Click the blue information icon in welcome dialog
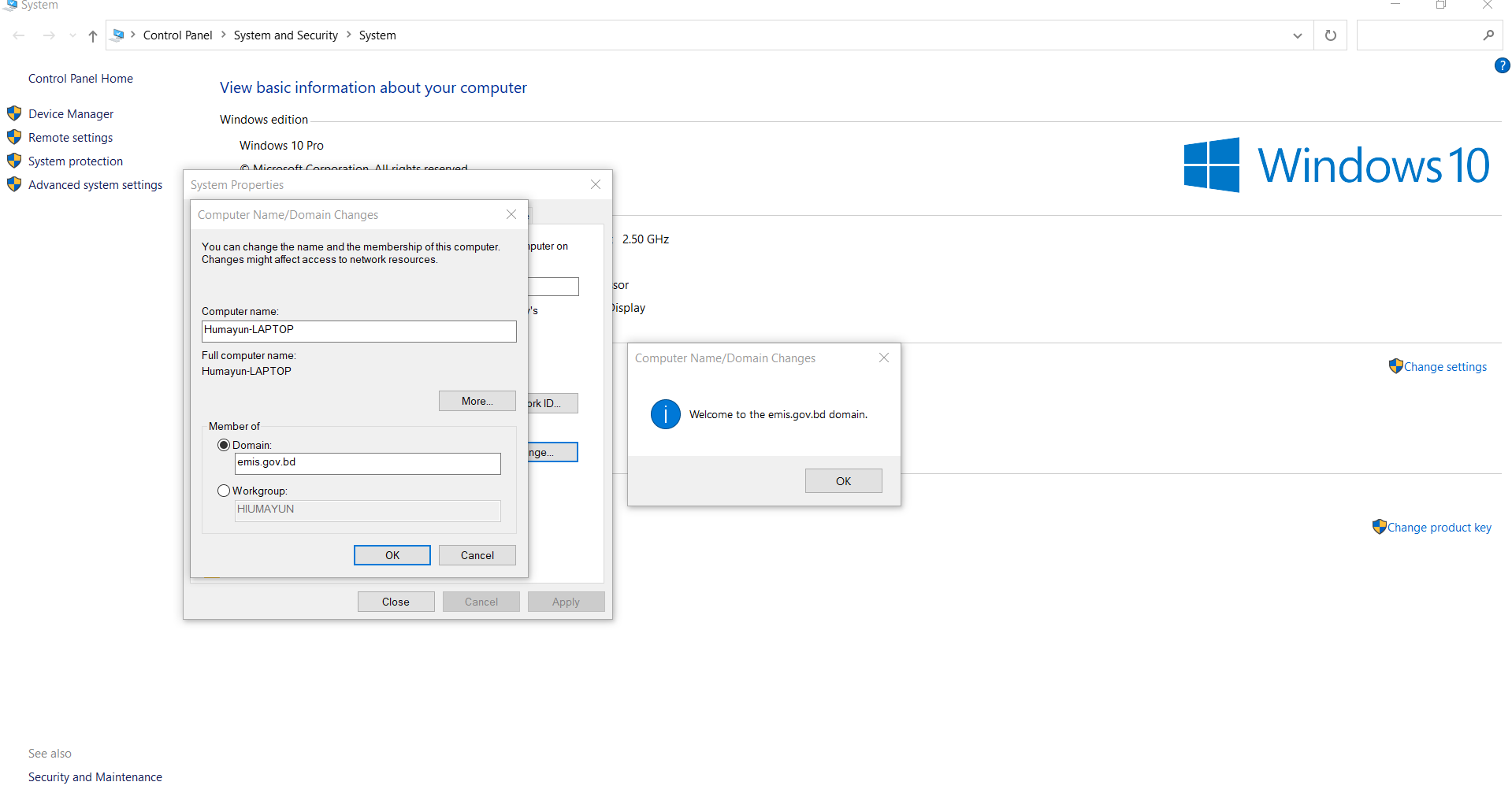The height and width of the screenshot is (793, 1512). click(x=666, y=414)
